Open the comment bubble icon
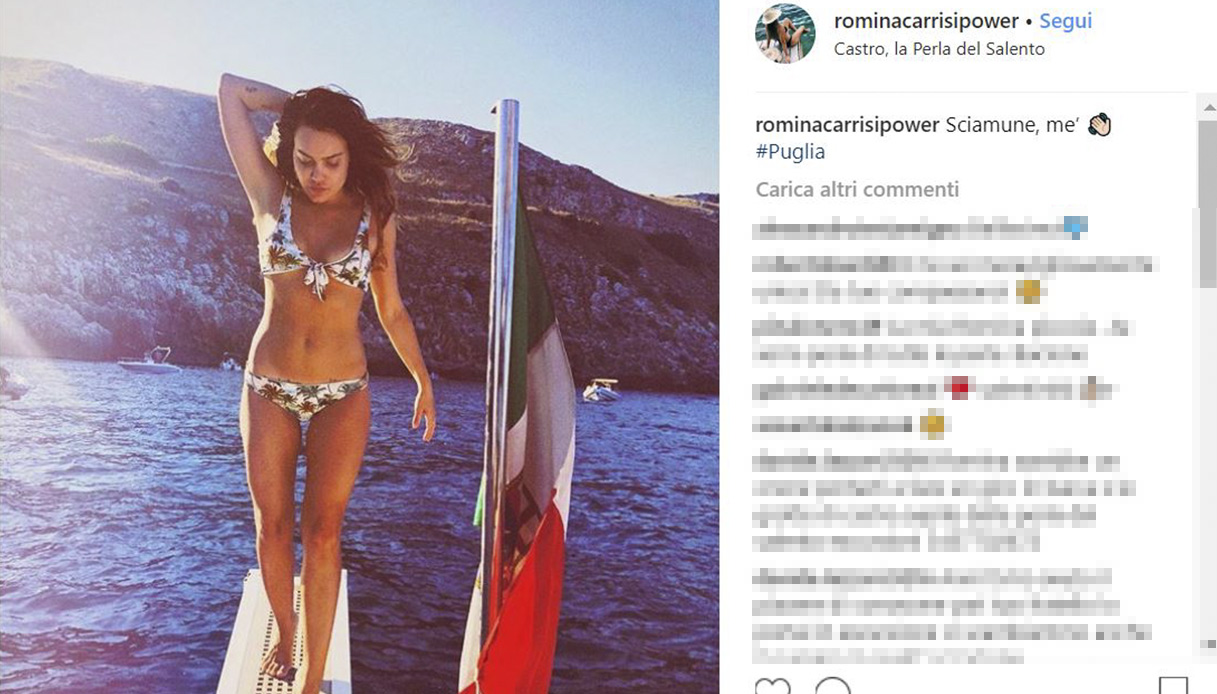This screenshot has height=694, width=1217. [x=833, y=687]
